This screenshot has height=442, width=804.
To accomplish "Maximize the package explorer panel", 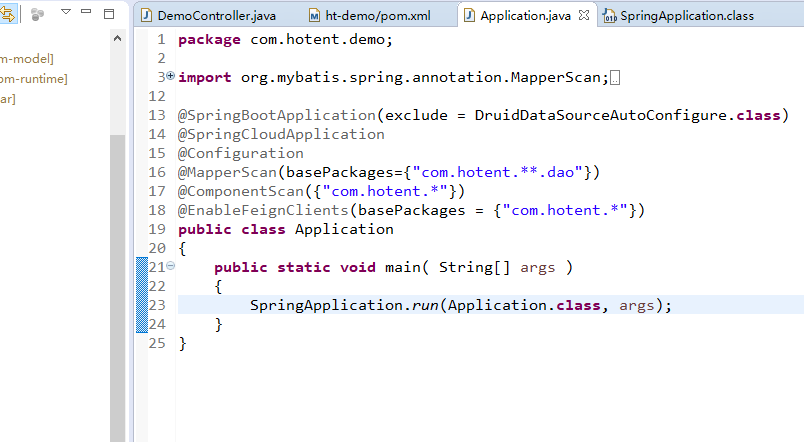I will pos(109,14).
